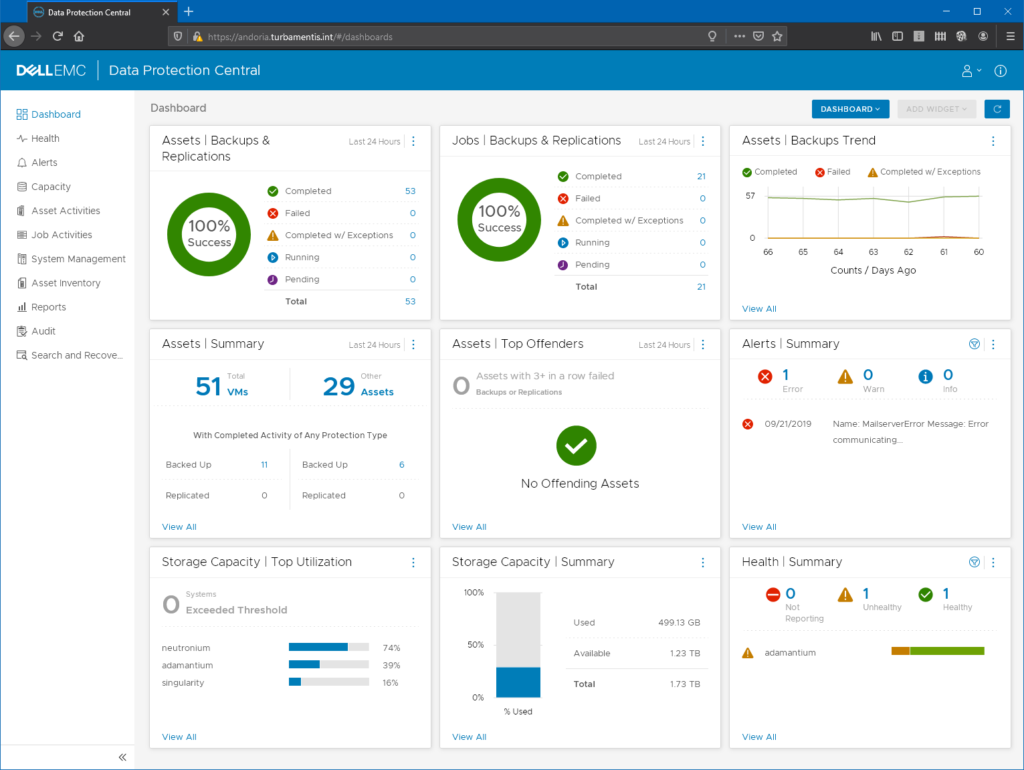
Task: Collapse the sidebar using double-chevron icon
Action: (122, 757)
